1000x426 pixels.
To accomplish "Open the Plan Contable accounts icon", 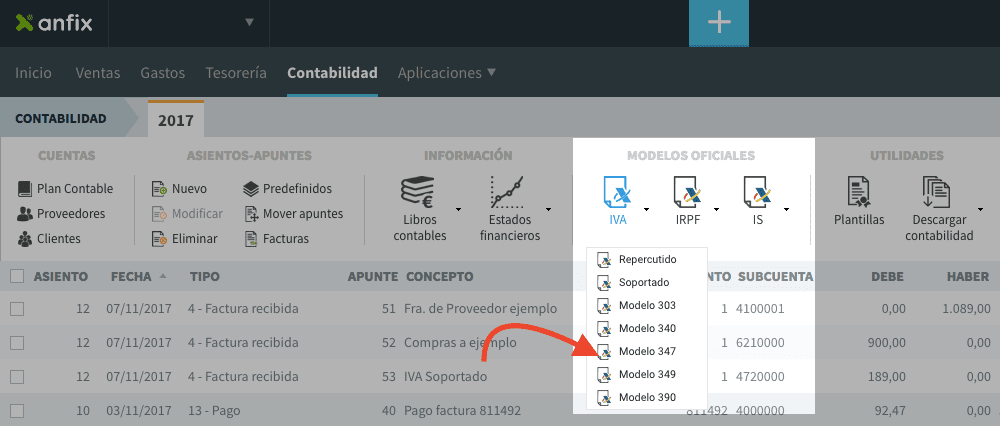I will [25, 189].
